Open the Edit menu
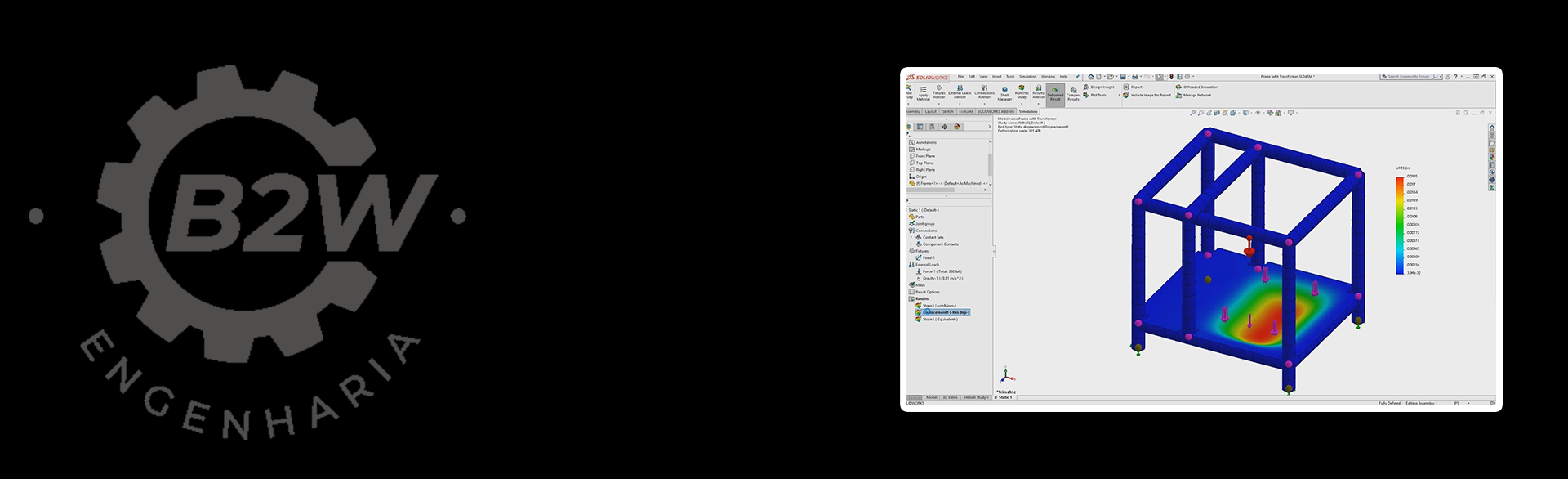This screenshot has width=1568, height=479. pos(972,77)
